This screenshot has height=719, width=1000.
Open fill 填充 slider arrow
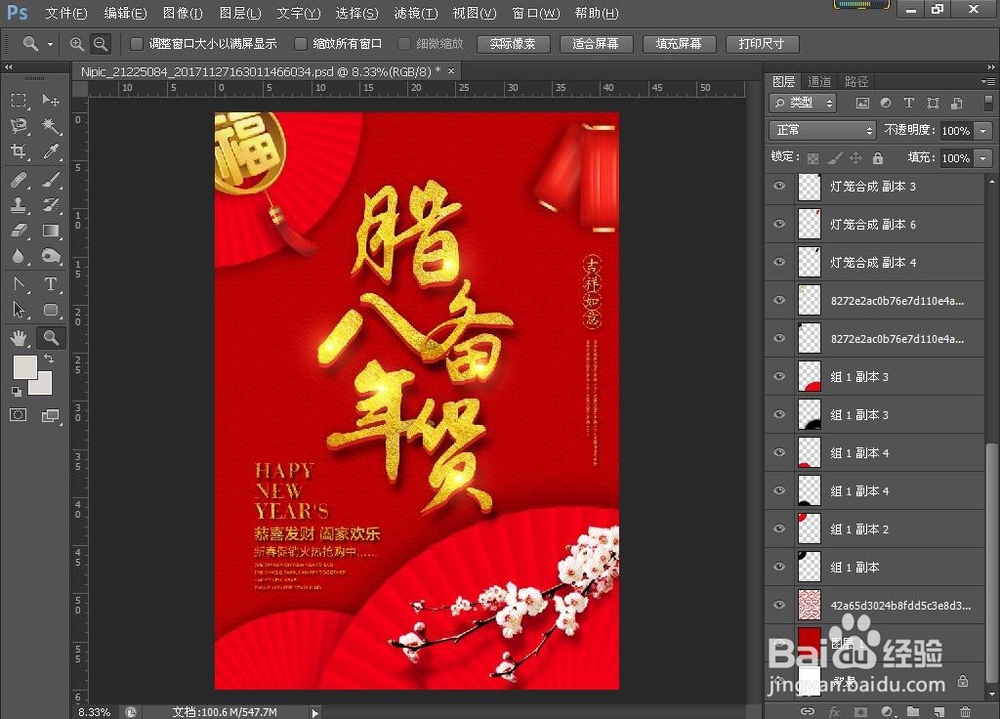point(983,158)
